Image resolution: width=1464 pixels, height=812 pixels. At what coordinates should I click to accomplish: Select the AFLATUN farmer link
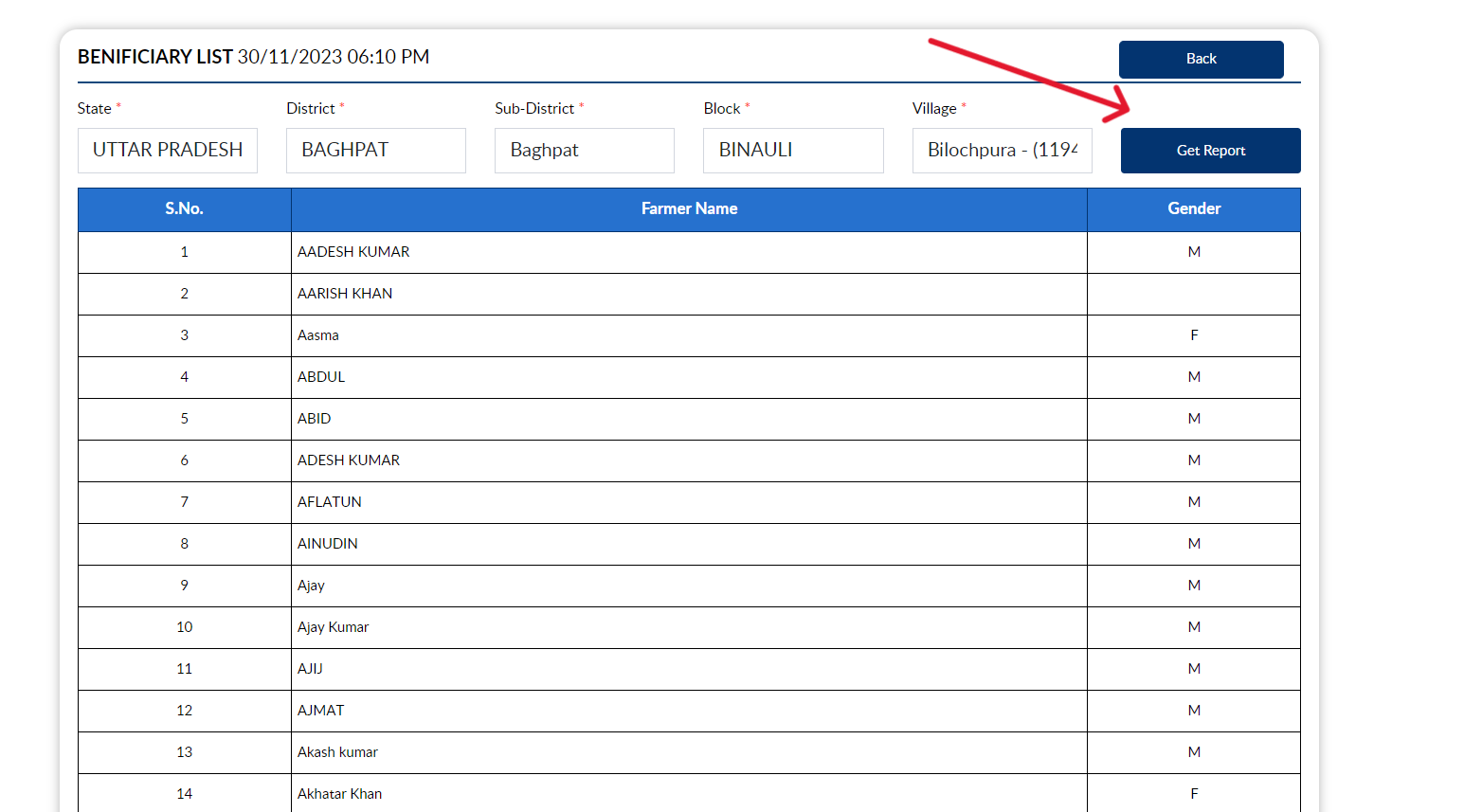click(330, 501)
